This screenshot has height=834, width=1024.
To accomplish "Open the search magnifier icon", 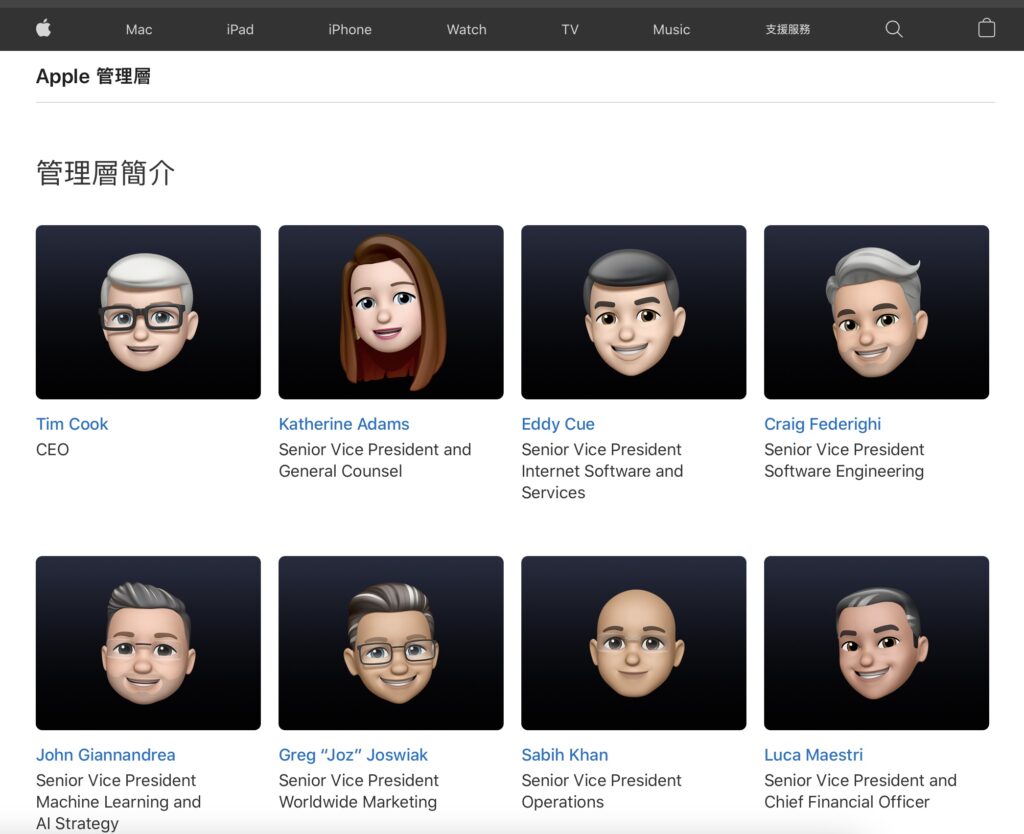I will (893, 29).
